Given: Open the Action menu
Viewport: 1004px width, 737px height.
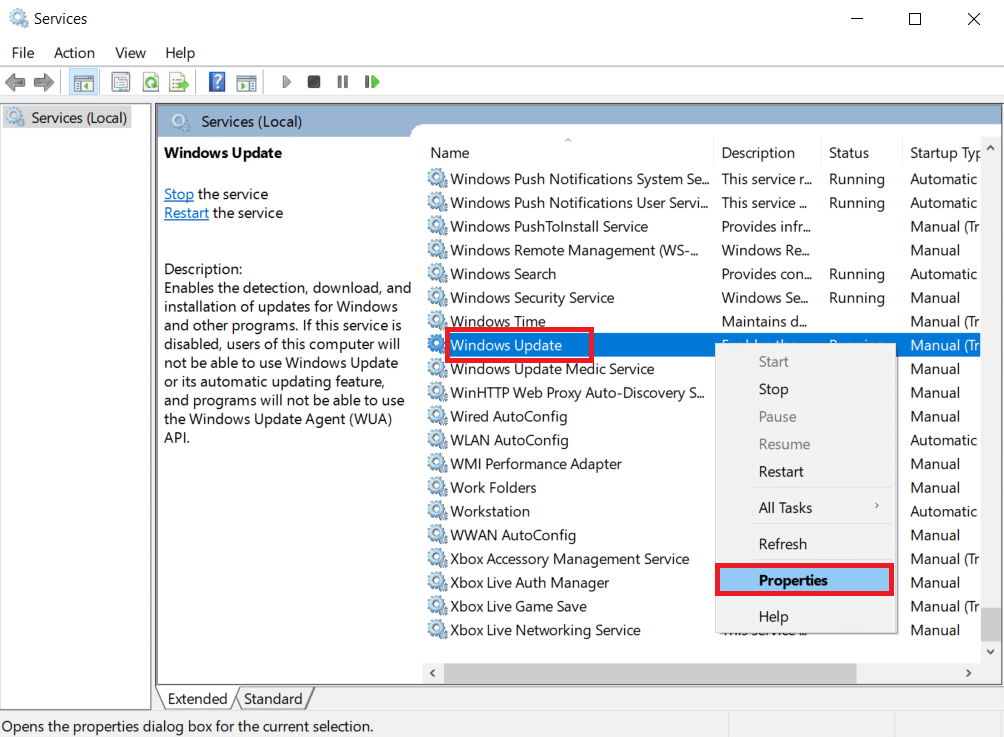Looking at the screenshot, I should 74,52.
